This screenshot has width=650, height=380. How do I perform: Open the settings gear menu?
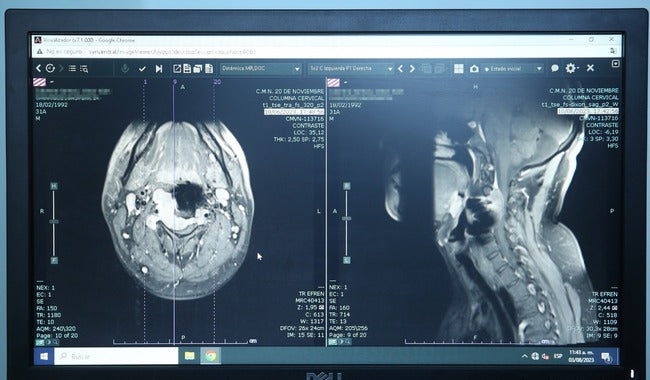571,68
